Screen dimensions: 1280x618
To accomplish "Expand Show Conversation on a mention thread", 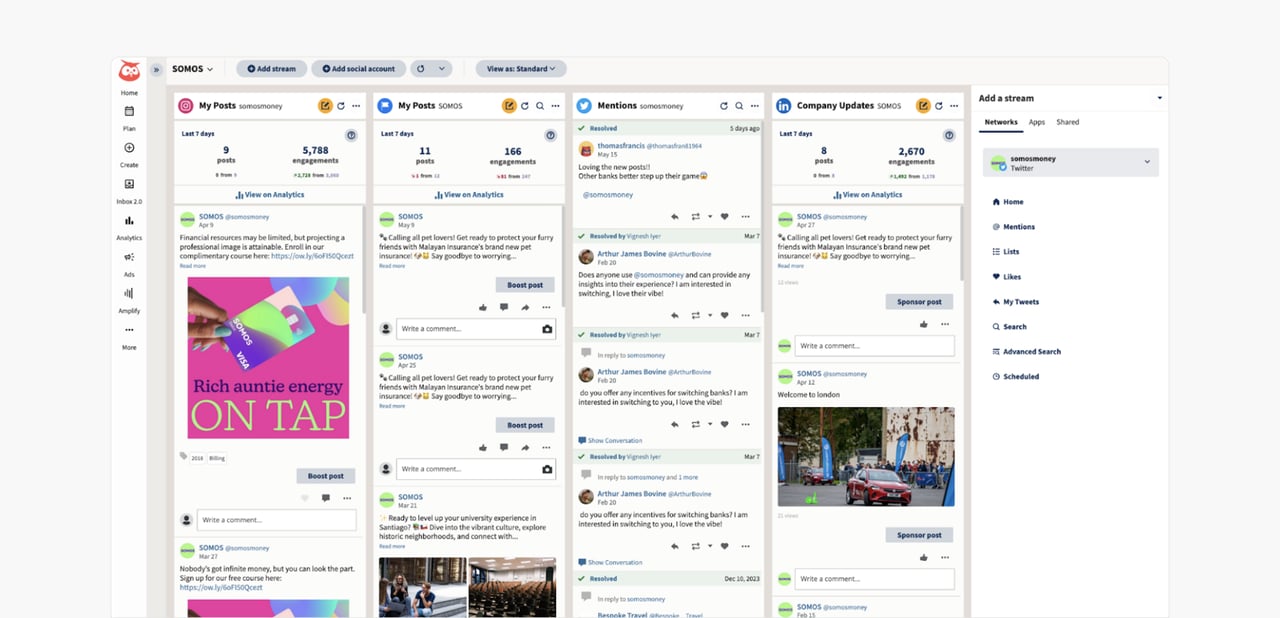I will (x=610, y=440).
